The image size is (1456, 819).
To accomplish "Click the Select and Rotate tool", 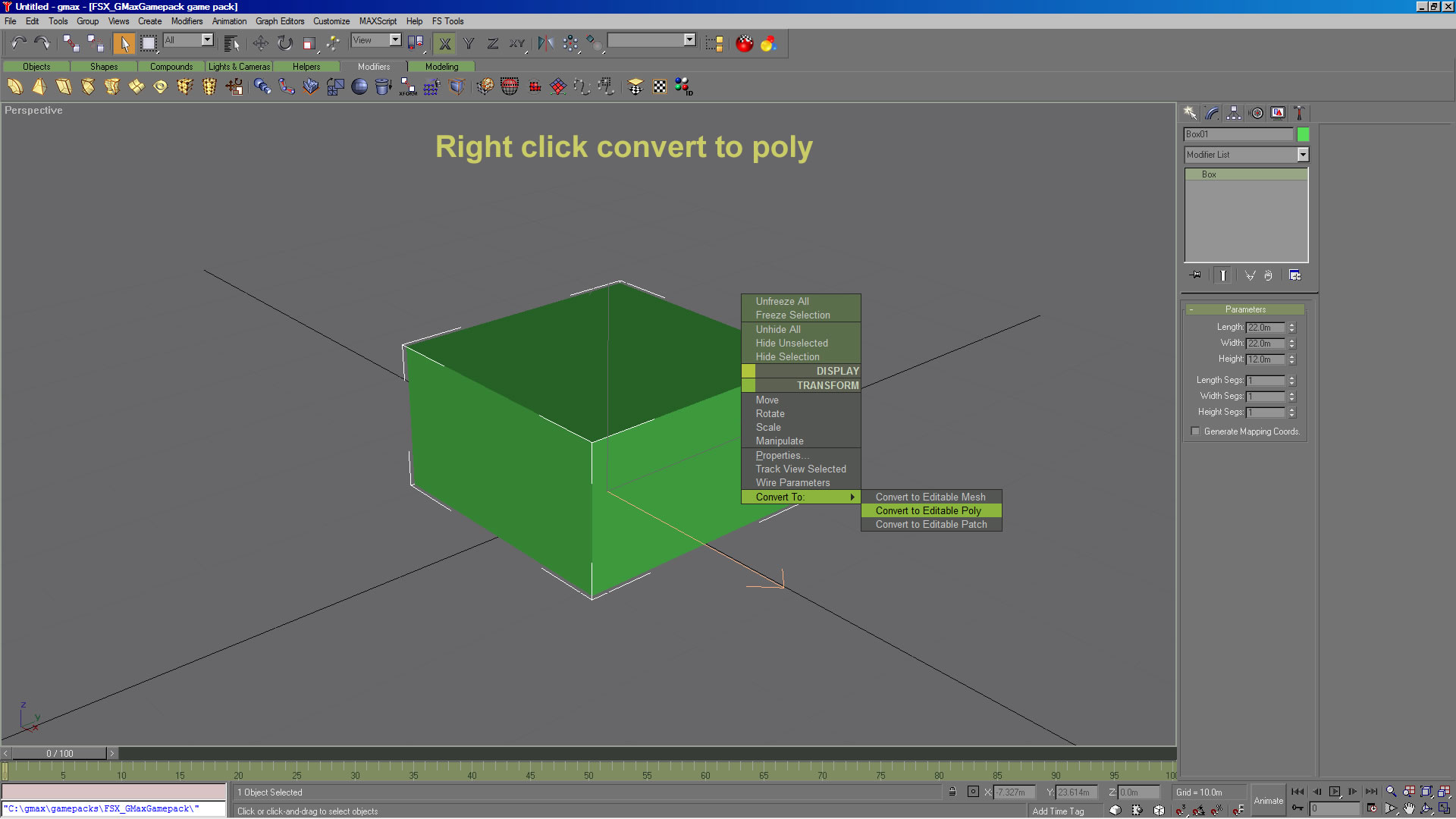I will pyautogui.click(x=284, y=43).
